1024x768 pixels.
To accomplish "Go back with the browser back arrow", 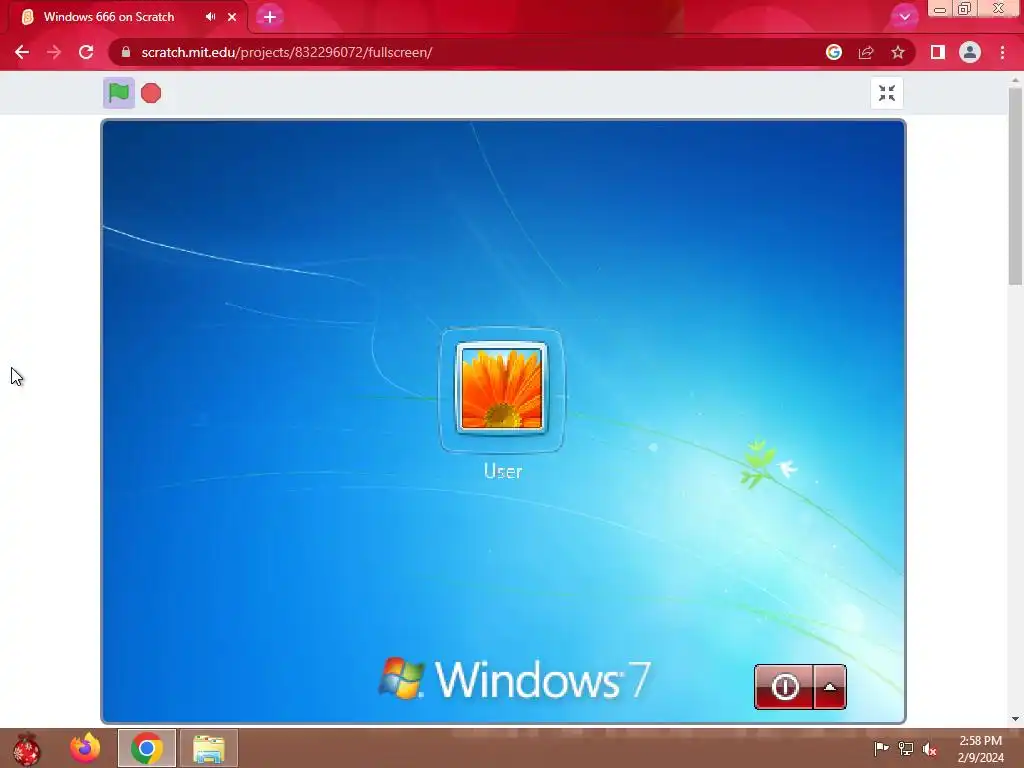I will point(22,52).
